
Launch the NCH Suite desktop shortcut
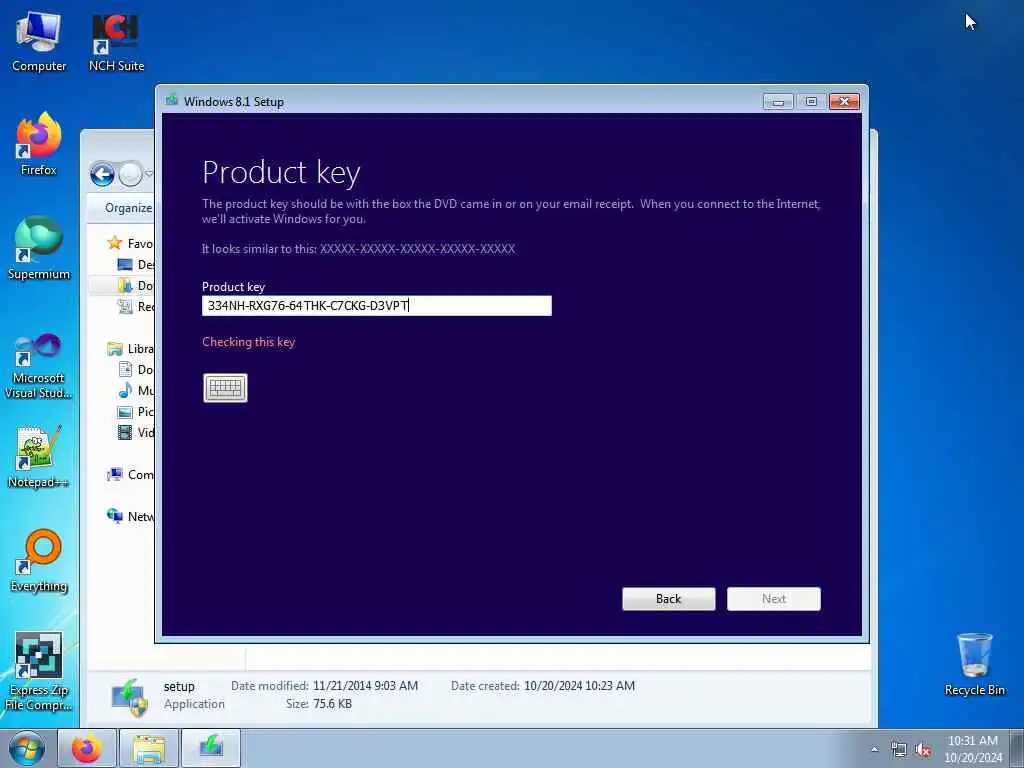[x=116, y=42]
